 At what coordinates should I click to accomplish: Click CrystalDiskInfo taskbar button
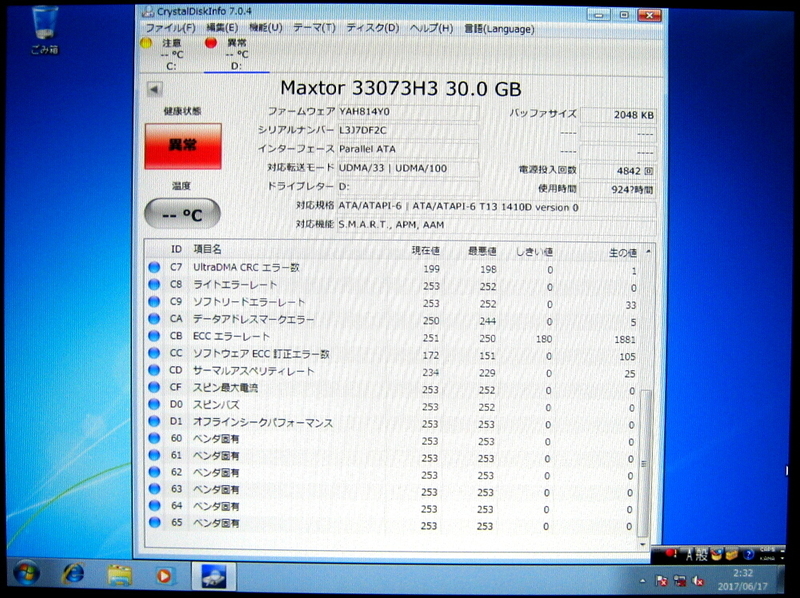pyautogui.click(x=214, y=577)
